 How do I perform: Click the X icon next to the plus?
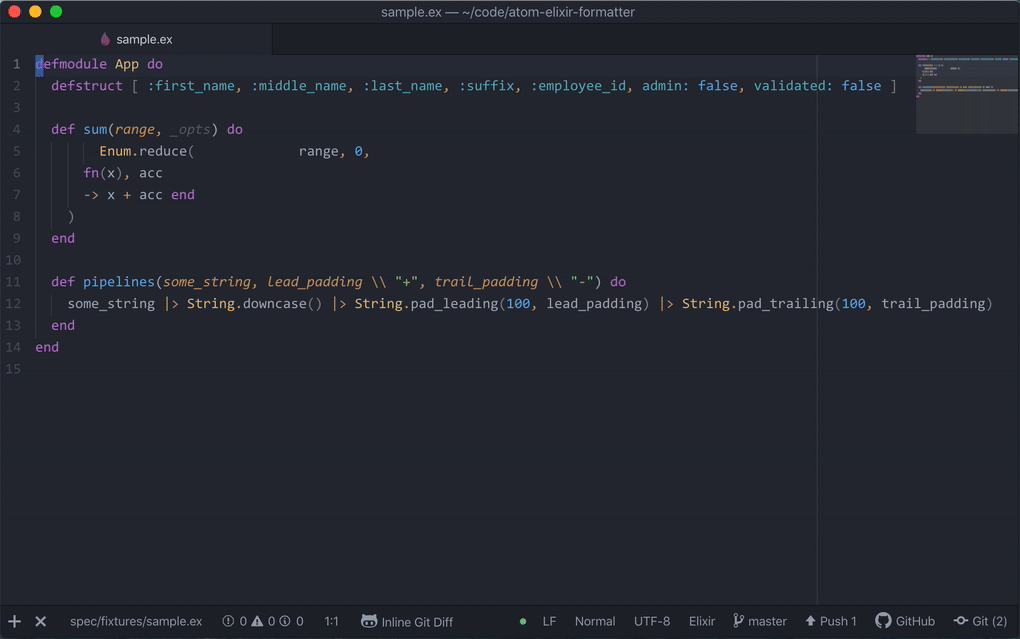[x=39, y=621]
